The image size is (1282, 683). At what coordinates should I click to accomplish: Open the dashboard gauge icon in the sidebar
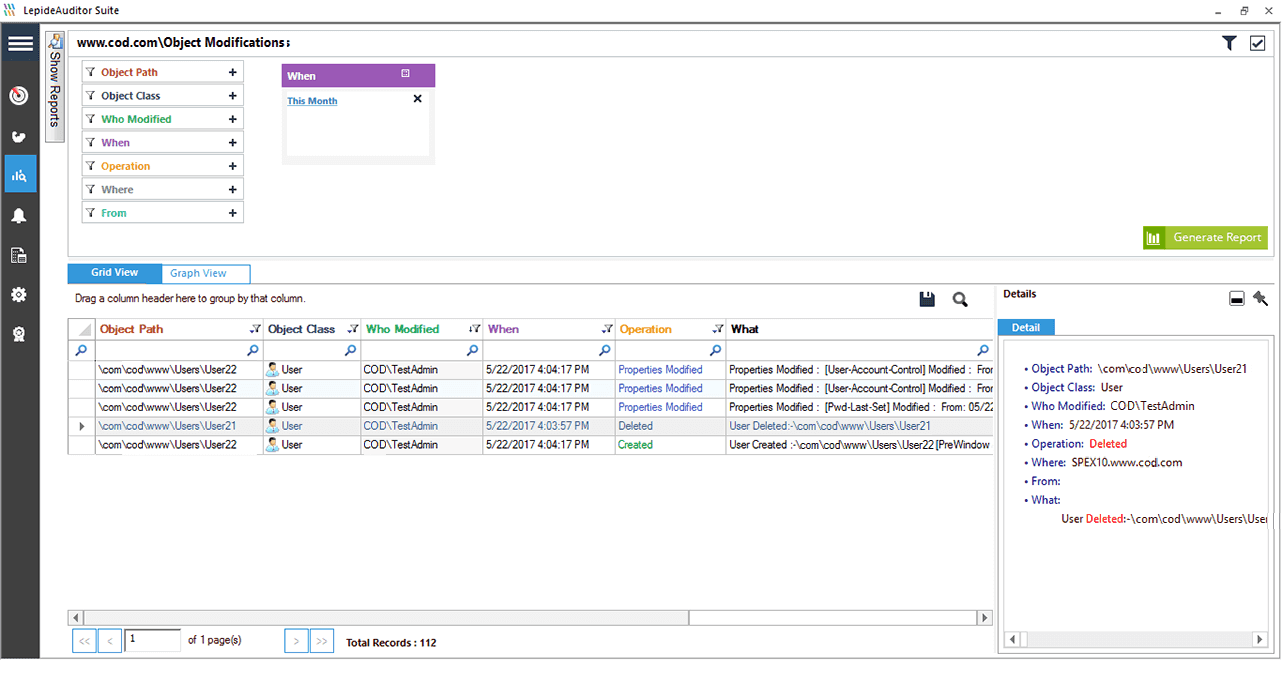[19, 96]
